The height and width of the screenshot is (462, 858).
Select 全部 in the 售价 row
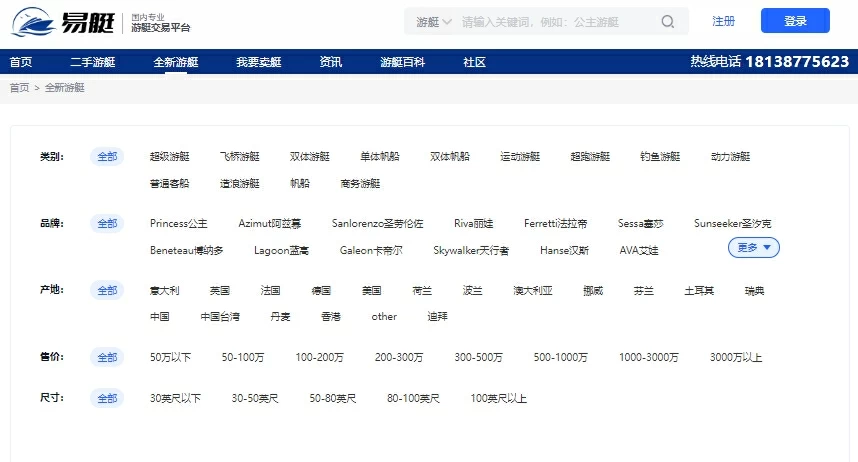107,357
